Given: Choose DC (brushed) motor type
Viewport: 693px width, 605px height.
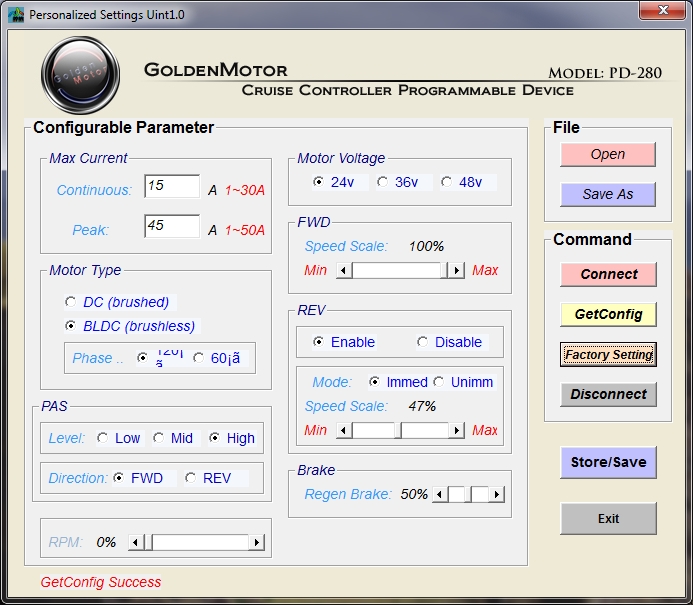Looking at the screenshot, I should [x=70, y=302].
